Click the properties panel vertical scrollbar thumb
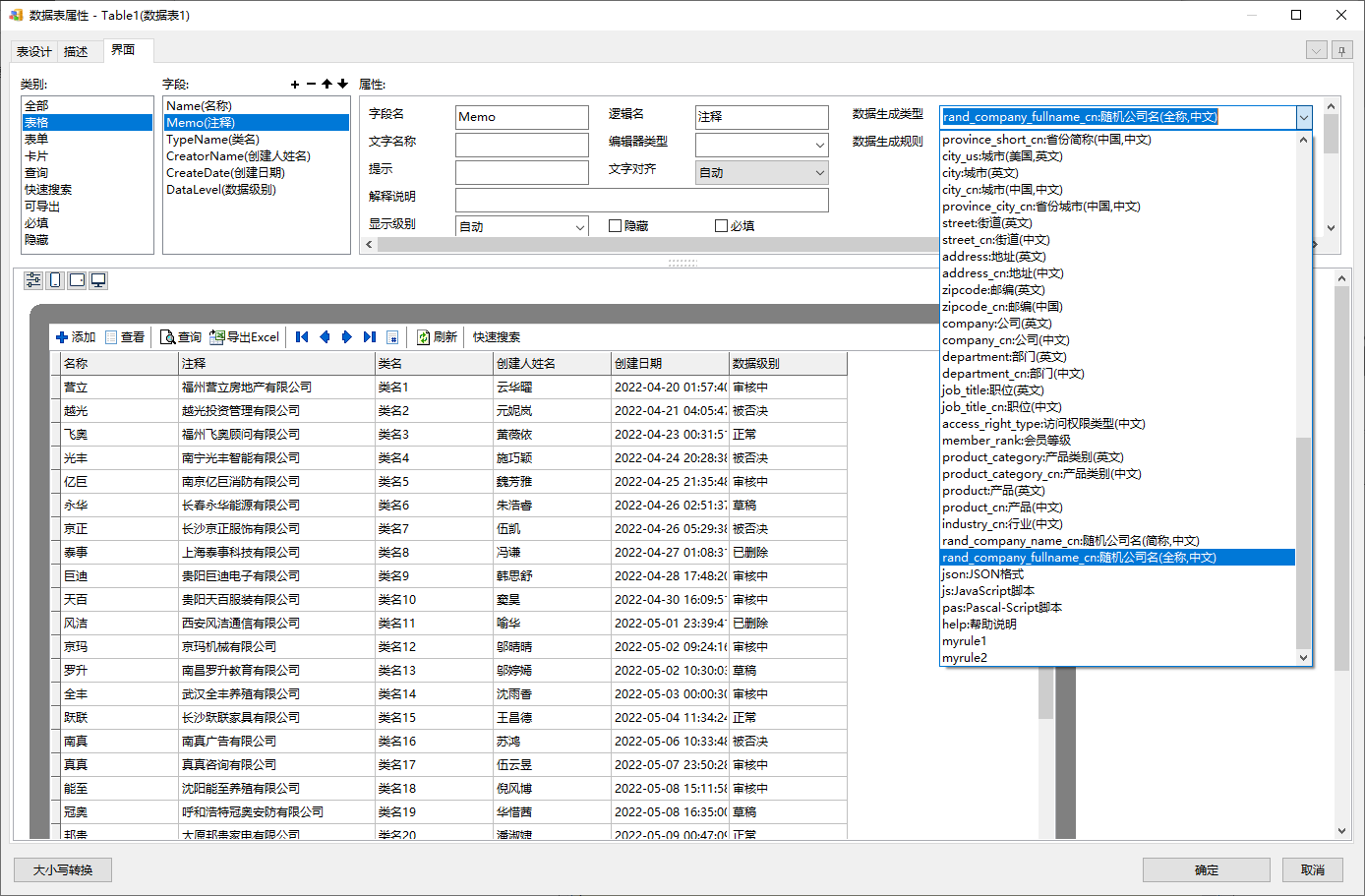This screenshot has height=896, width=1365. [x=1332, y=135]
